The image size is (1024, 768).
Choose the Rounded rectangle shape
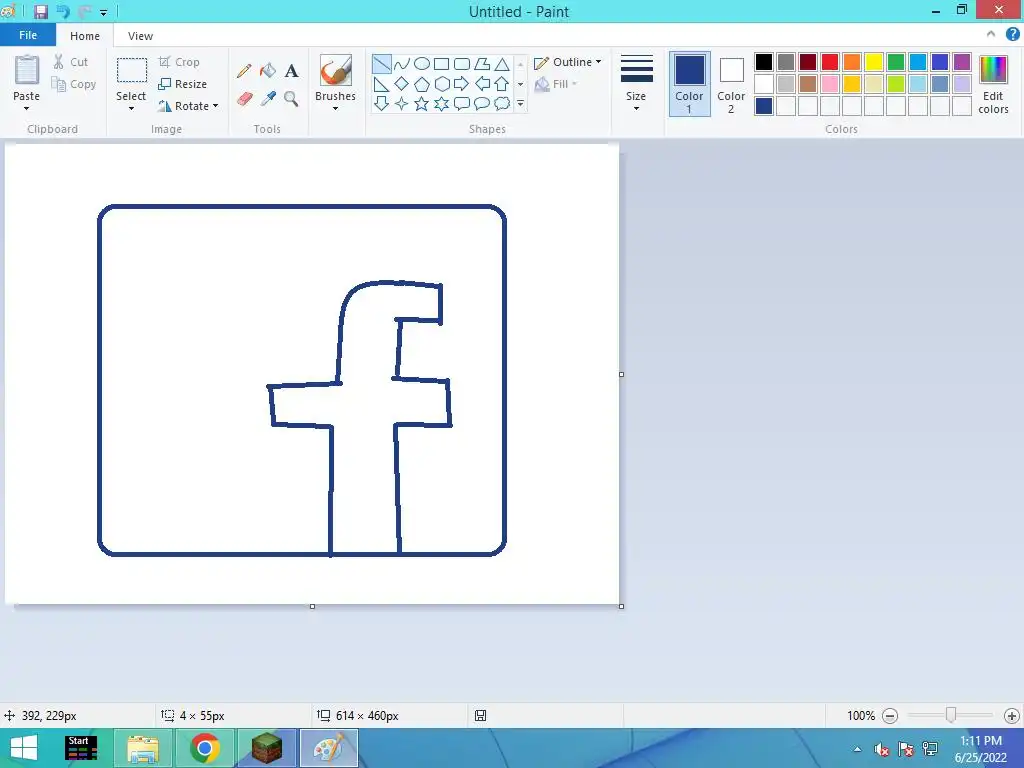[462, 64]
